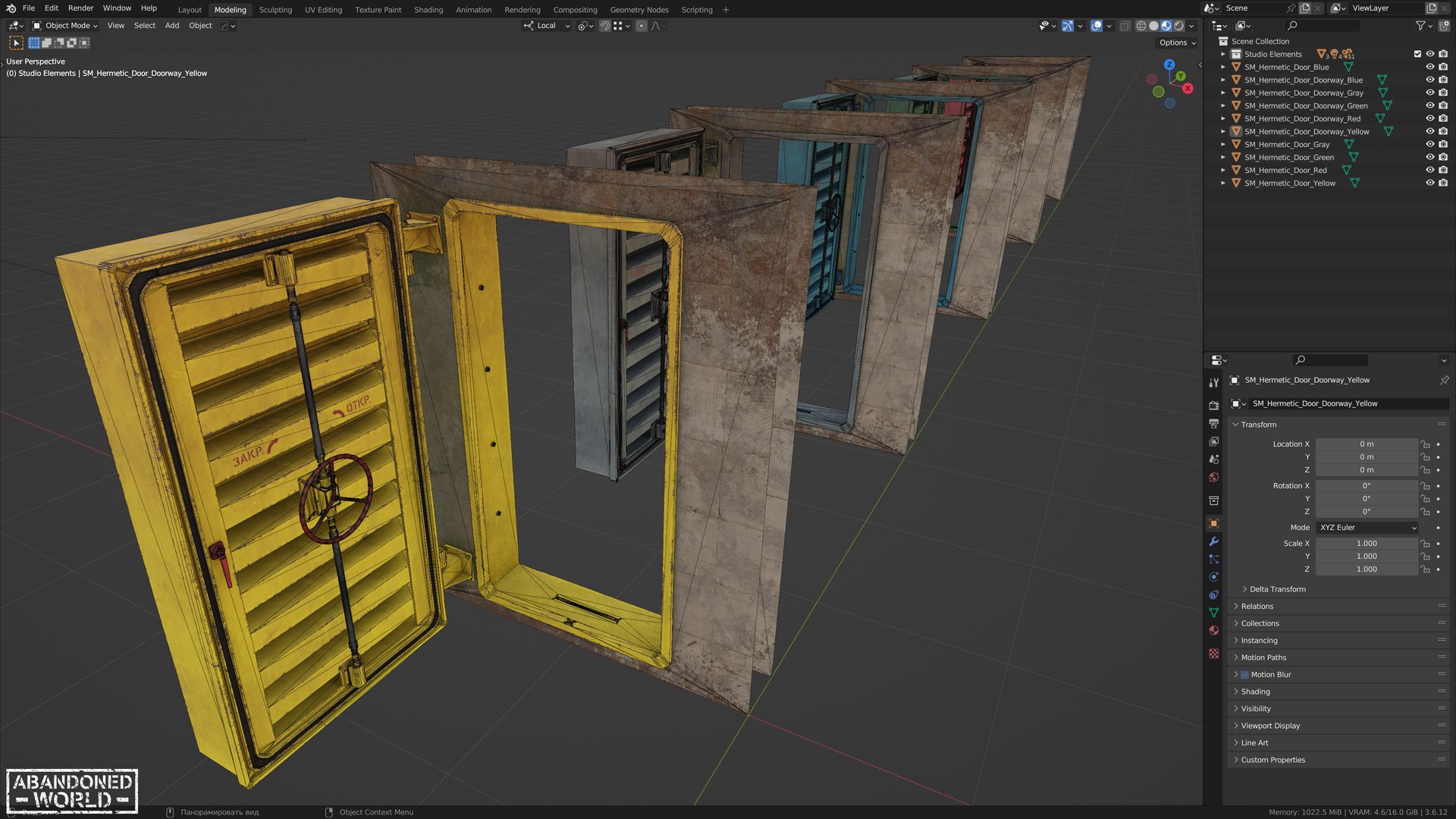Open the File menu
Screen dimensions: 1456x819
(29, 8)
